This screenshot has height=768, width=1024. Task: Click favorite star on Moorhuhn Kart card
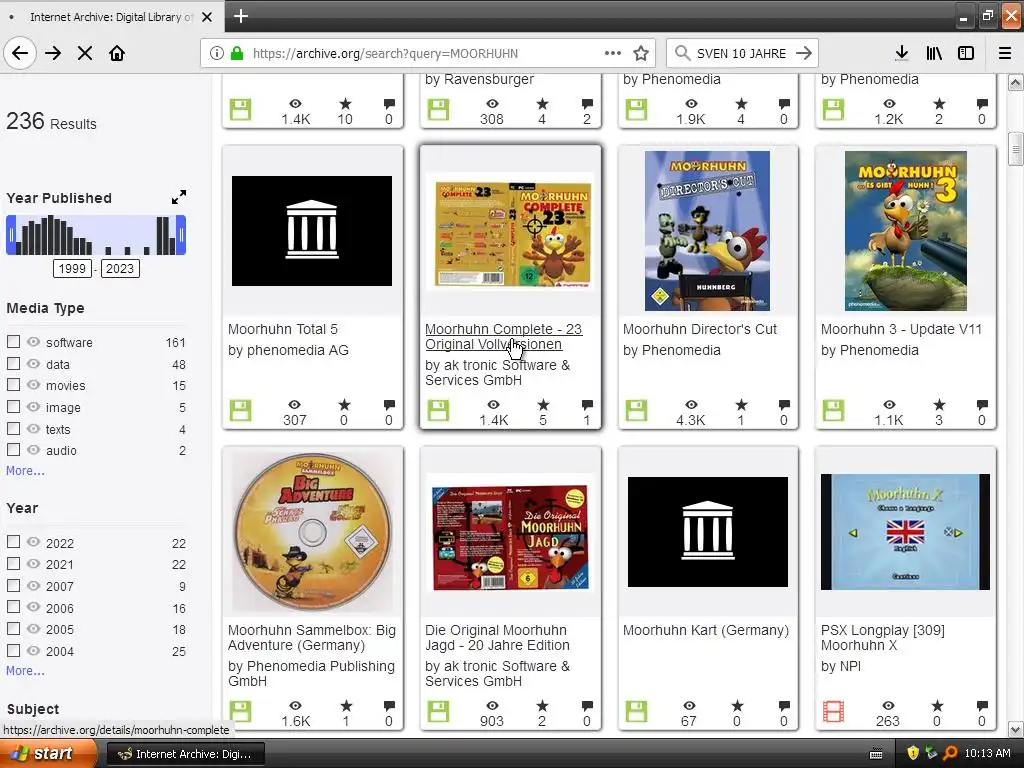pos(737,706)
